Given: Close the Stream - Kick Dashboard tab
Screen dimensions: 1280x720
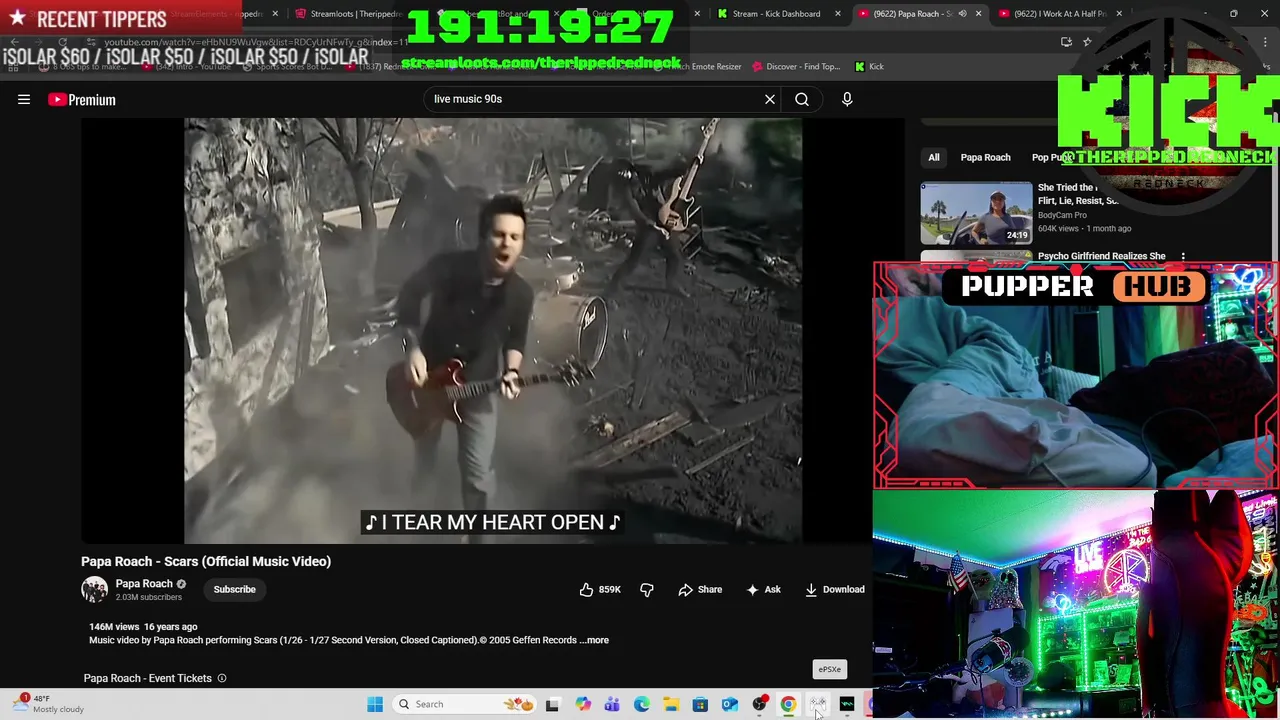Looking at the screenshot, I should (837, 14).
